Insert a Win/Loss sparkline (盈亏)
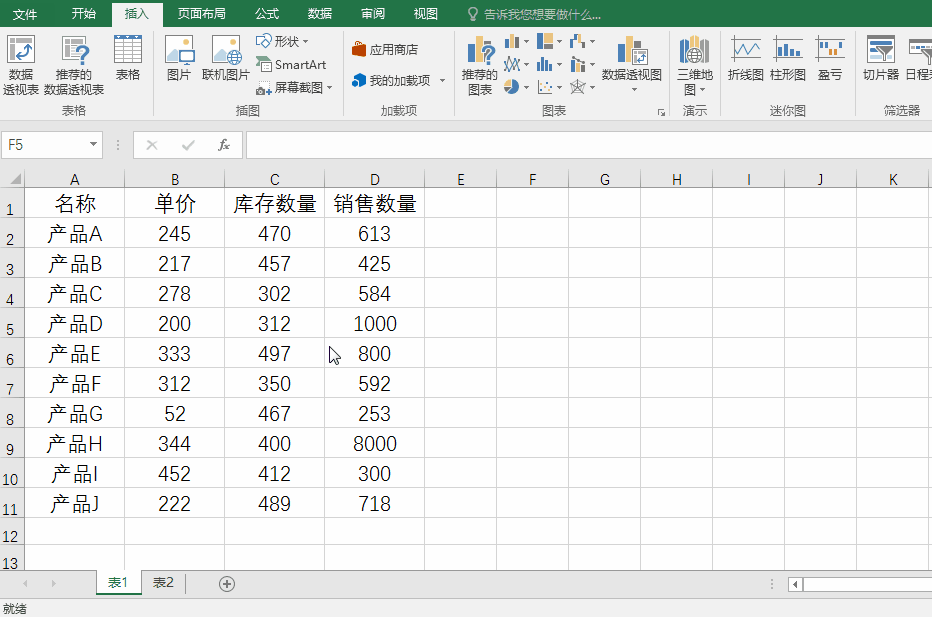Viewport: 932px width, 617px height. (830, 58)
